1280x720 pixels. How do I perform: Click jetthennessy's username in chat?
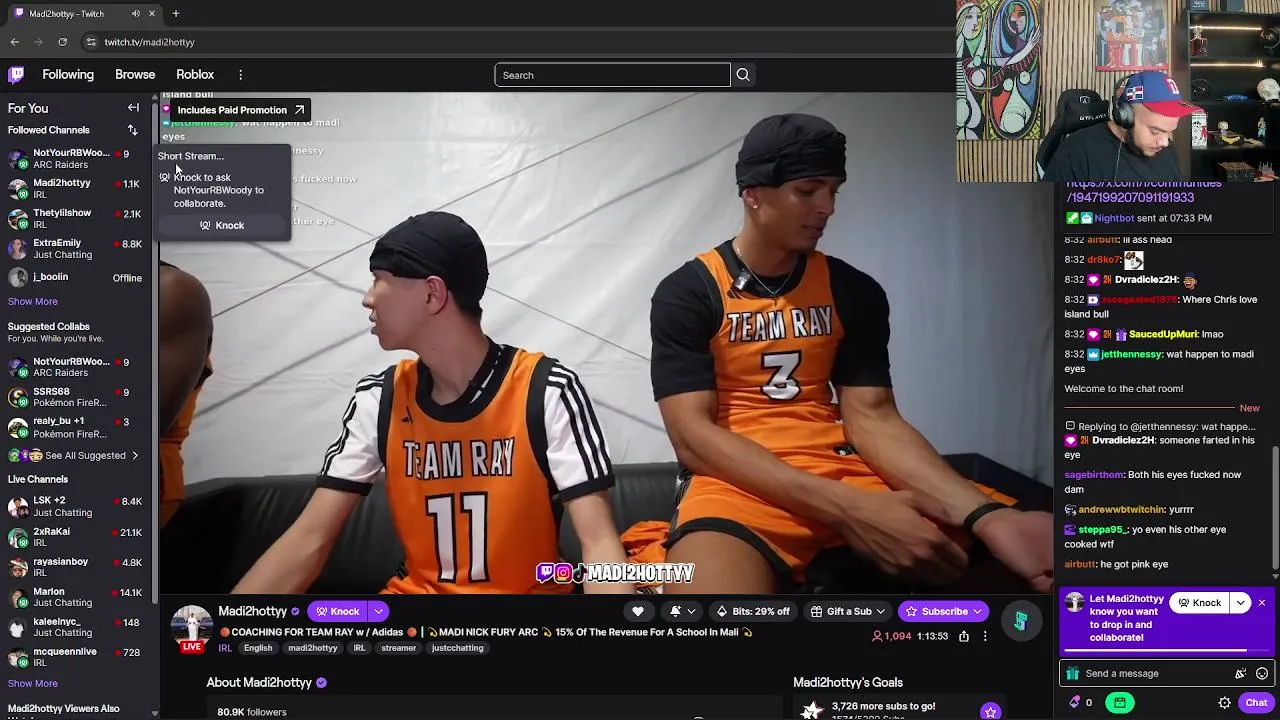coord(1131,354)
